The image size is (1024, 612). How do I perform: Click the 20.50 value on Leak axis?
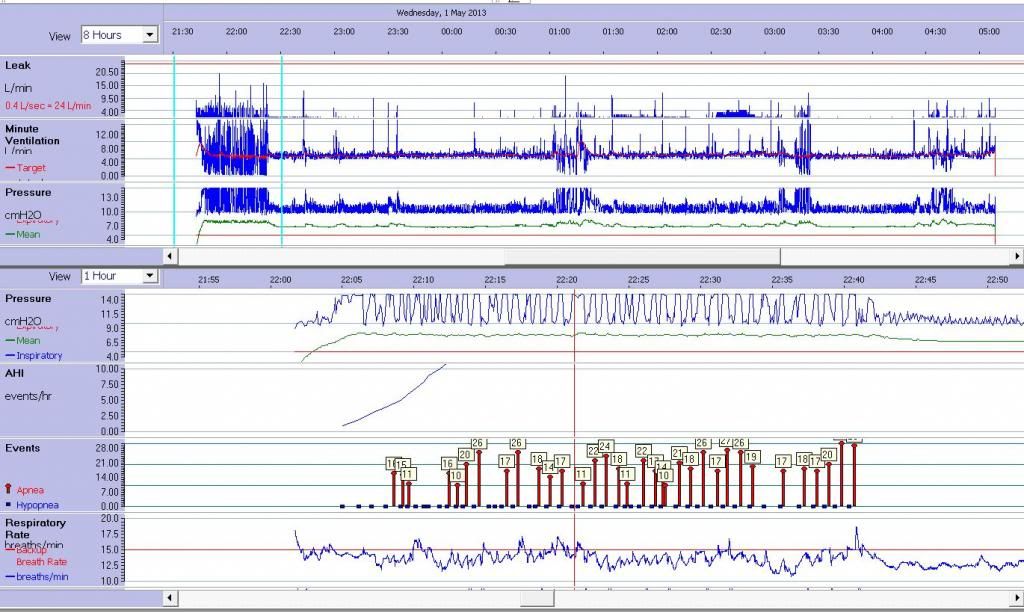pyautogui.click(x=107, y=72)
